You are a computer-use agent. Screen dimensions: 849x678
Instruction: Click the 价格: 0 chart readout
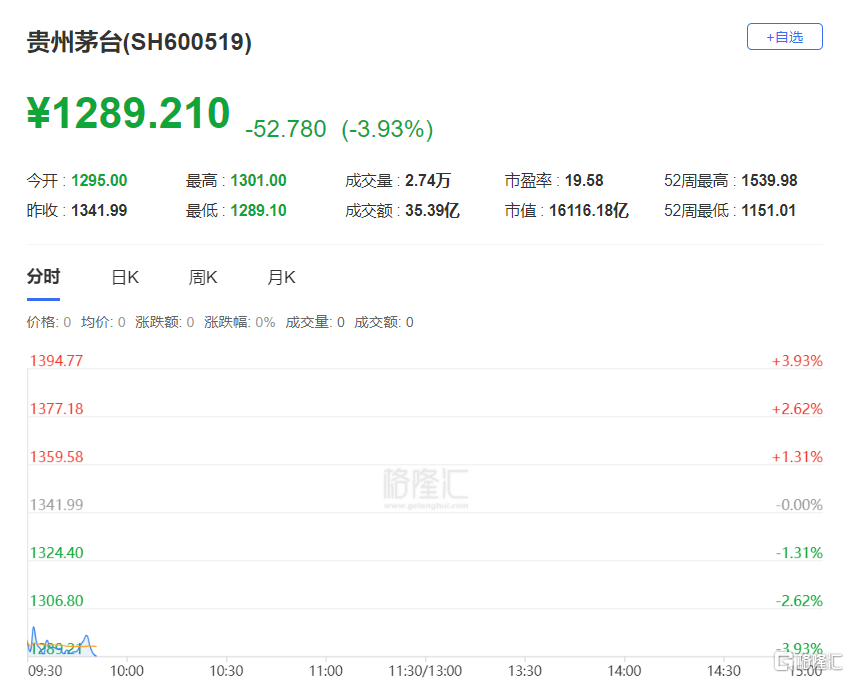tap(49, 323)
